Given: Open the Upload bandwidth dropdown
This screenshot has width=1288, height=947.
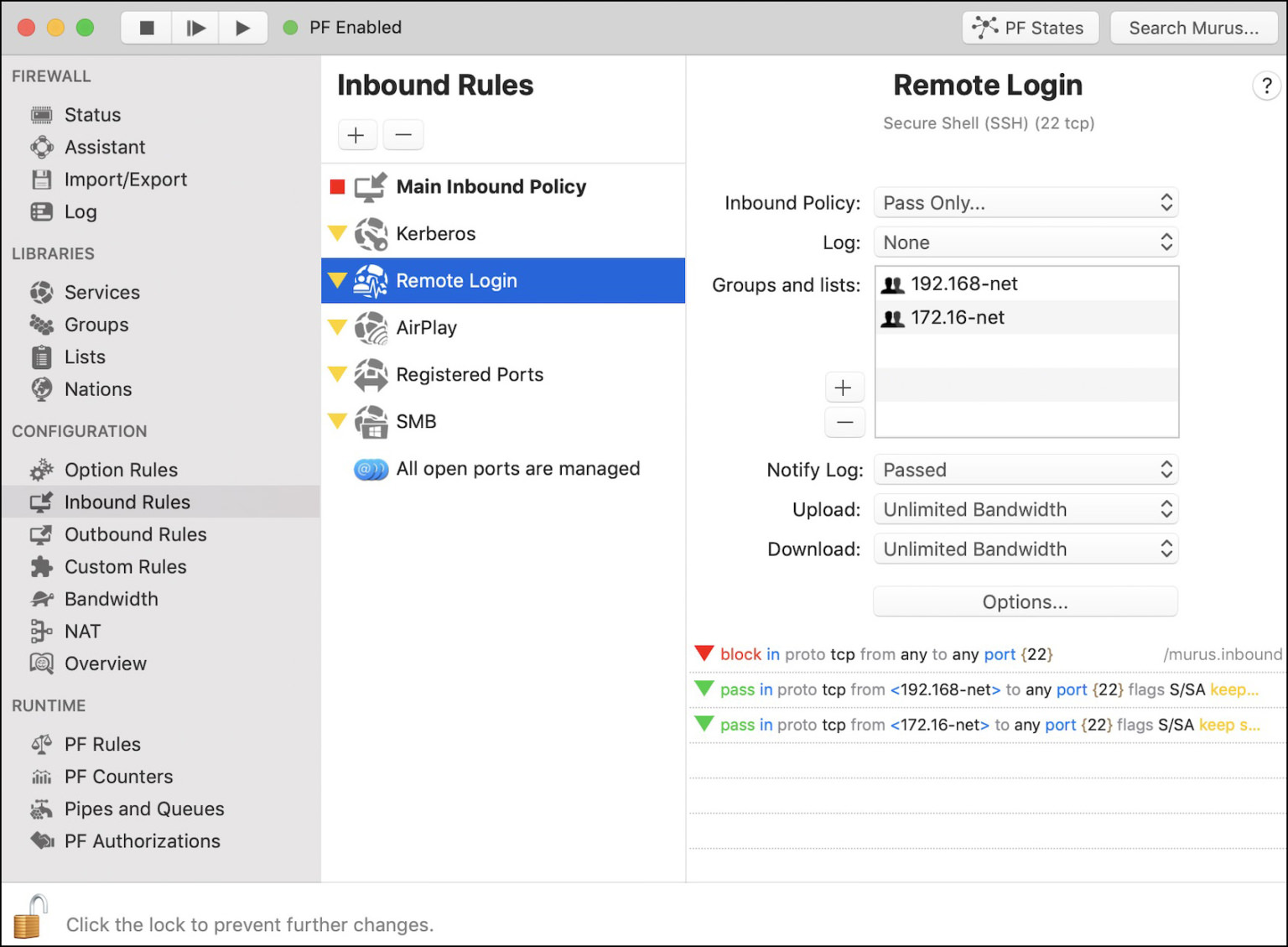Looking at the screenshot, I should [x=1025, y=509].
